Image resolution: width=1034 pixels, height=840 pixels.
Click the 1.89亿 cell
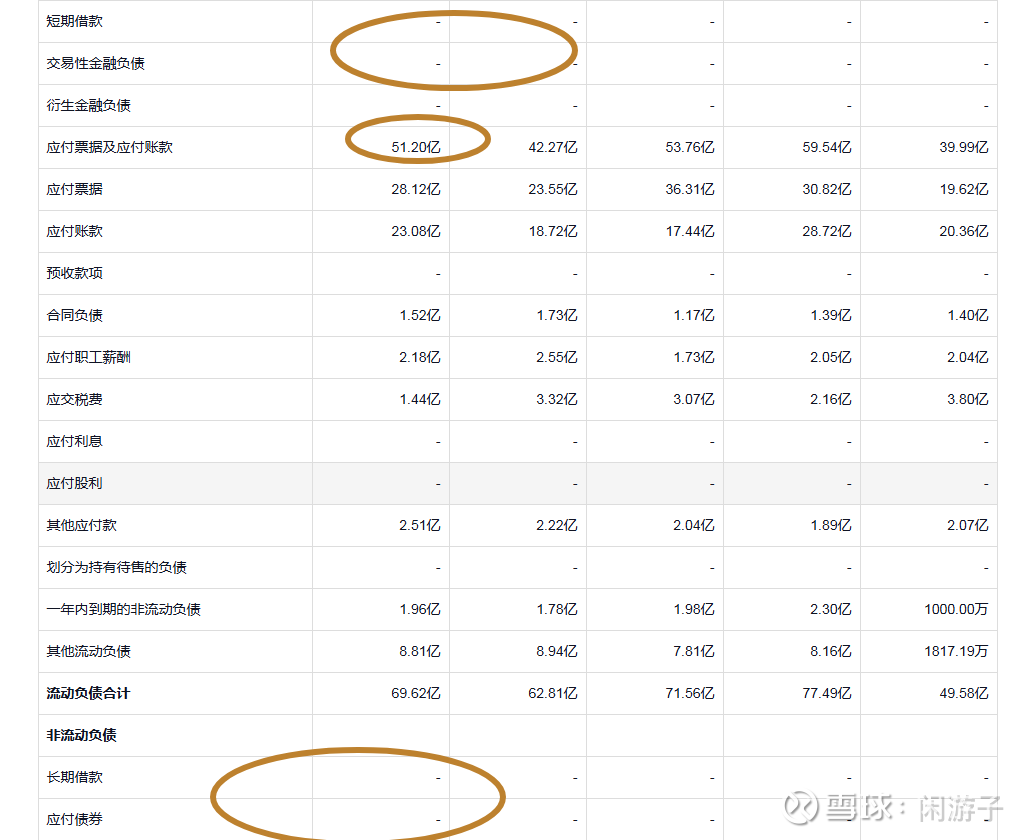pos(832,525)
